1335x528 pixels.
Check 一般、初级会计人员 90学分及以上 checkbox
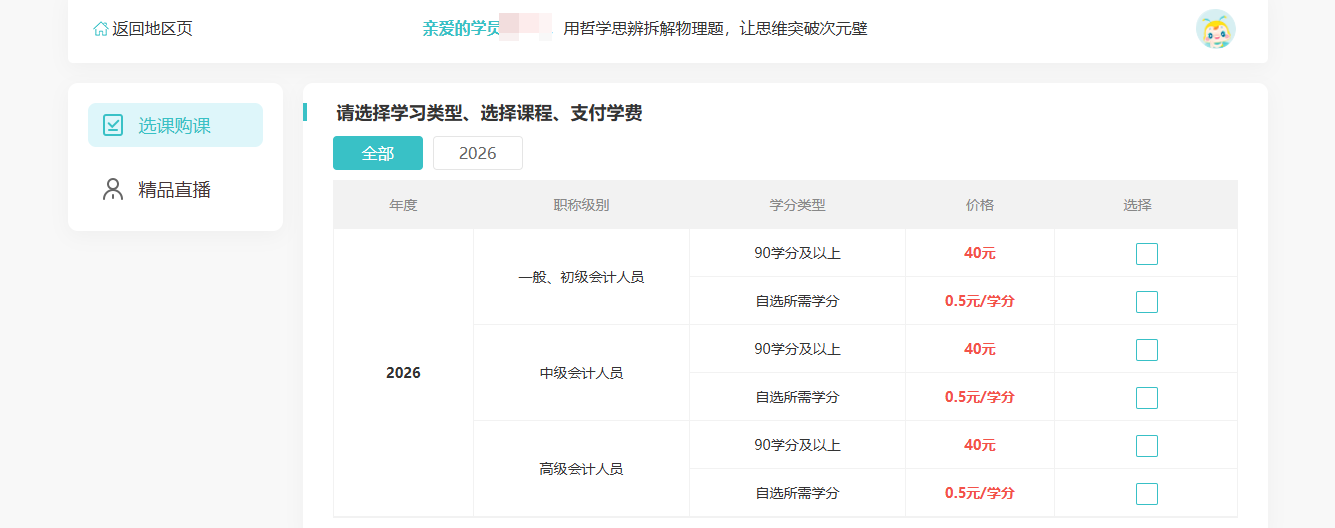(1147, 254)
